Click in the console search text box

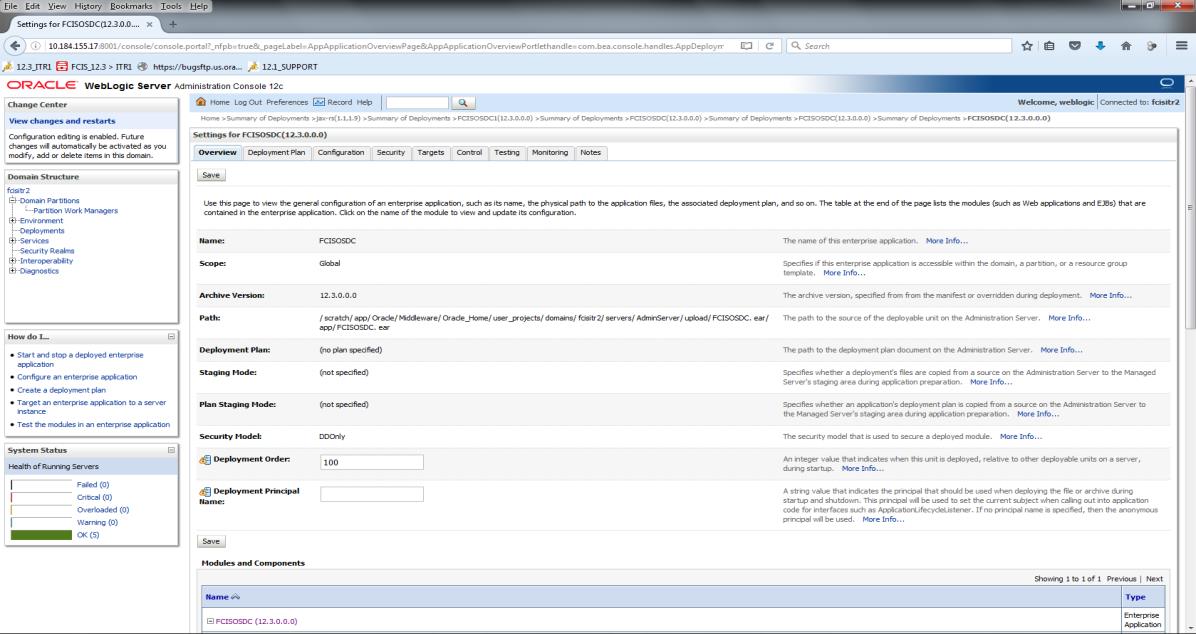pos(417,102)
